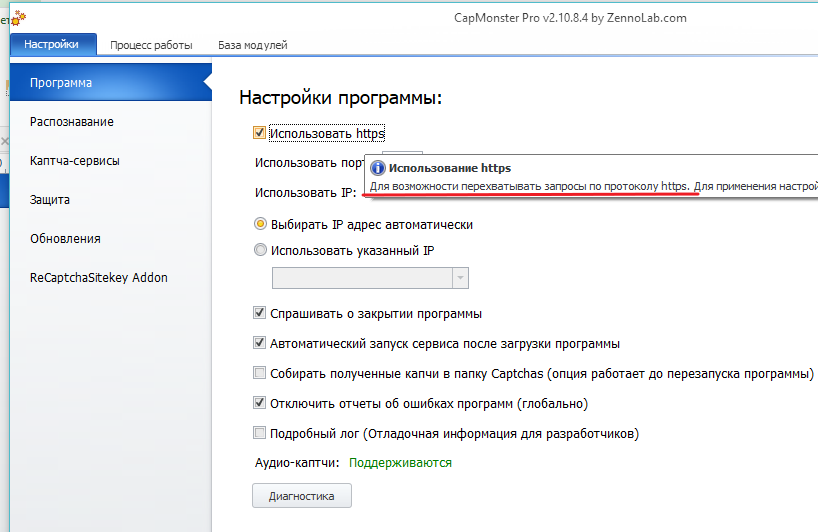Screen dimensions: 818x532
Task: Select Программа in the sidebar
Action: pyautogui.click(x=111, y=82)
